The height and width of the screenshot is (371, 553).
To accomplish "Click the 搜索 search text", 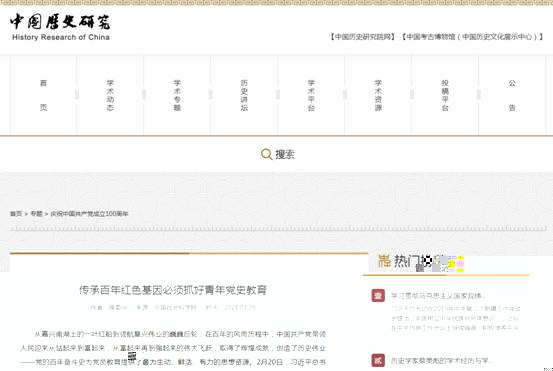I will point(285,154).
